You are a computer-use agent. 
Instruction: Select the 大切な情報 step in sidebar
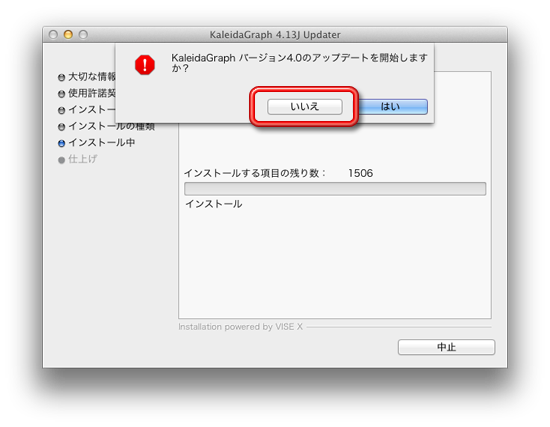tap(92, 76)
